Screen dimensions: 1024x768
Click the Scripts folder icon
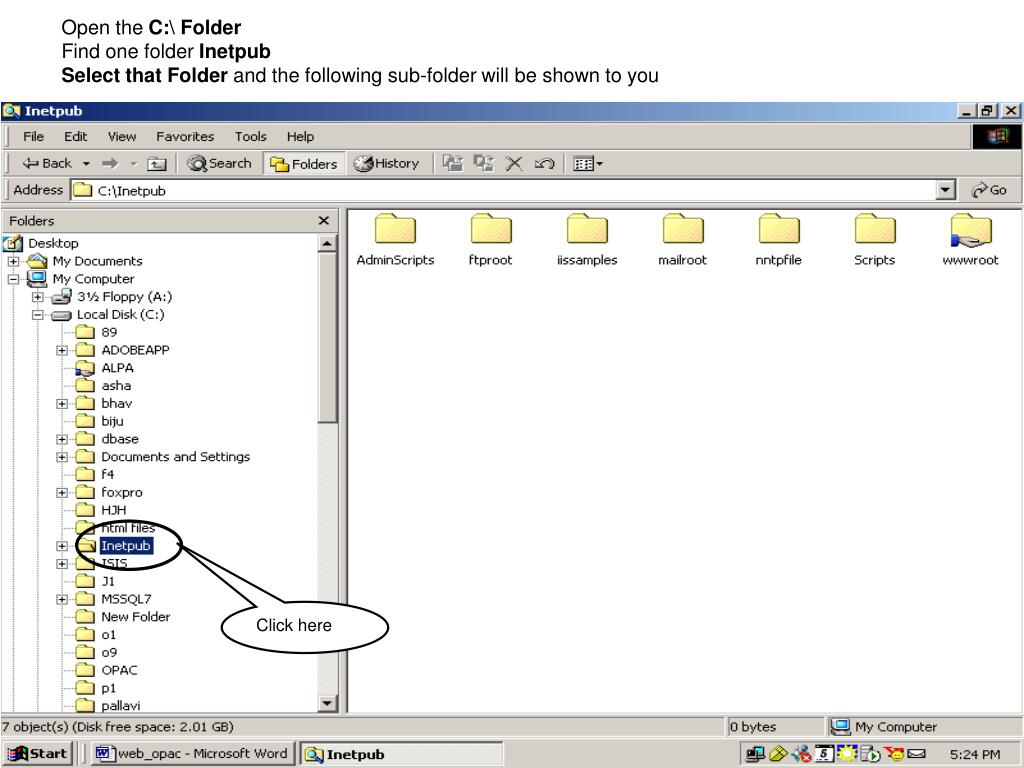[874, 230]
